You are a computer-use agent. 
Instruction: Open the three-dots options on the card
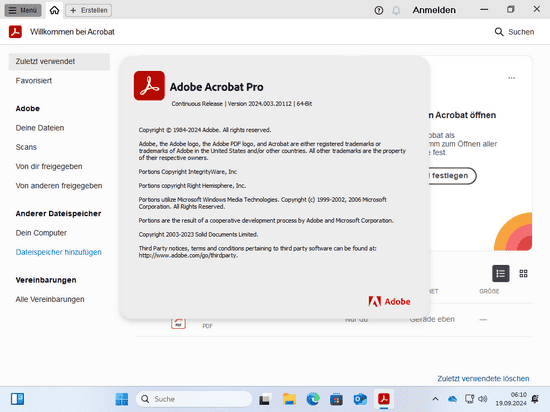pyautogui.click(x=512, y=78)
